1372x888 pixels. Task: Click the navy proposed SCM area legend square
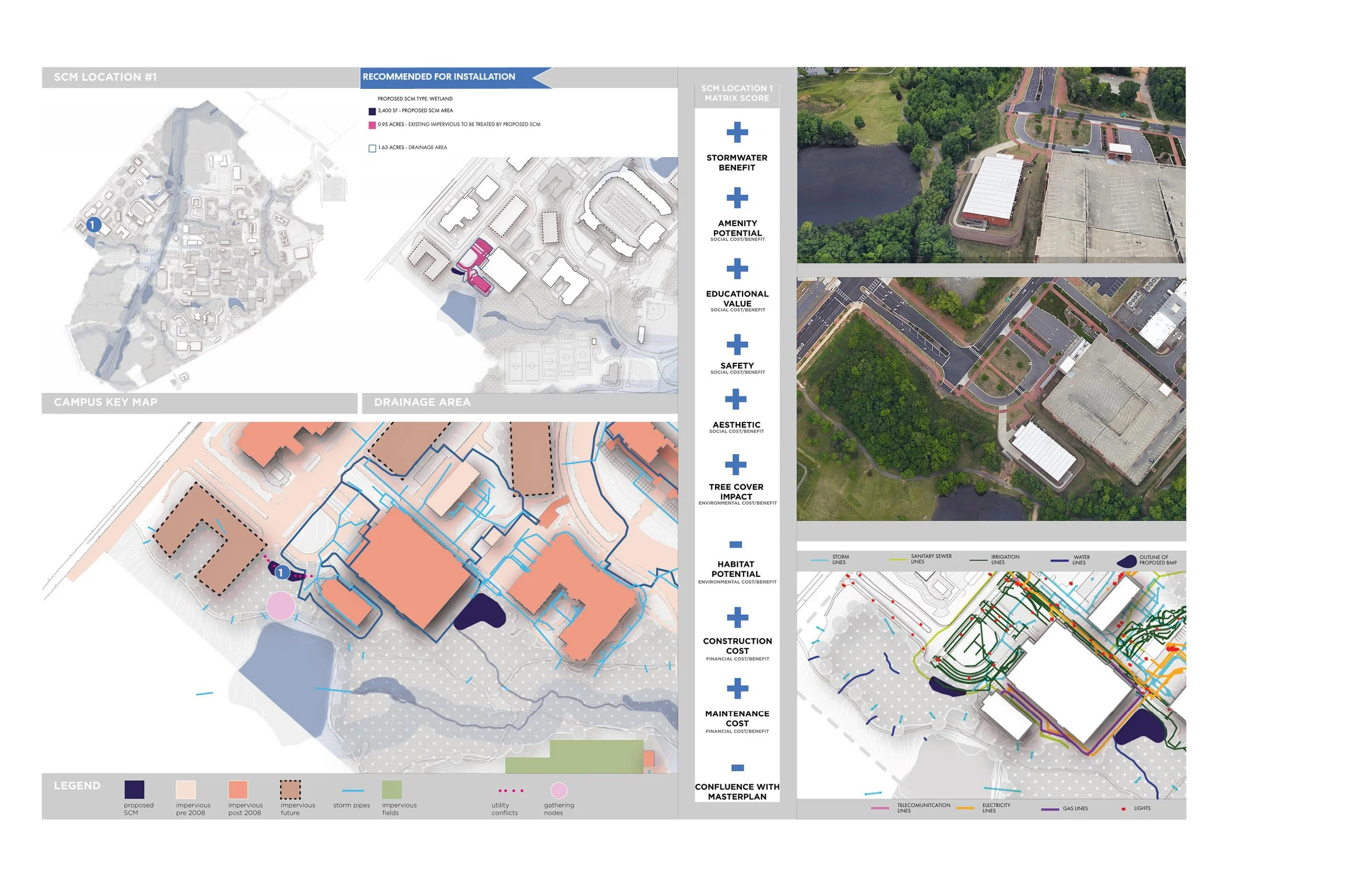pyautogui.click(x=373, y=111)
